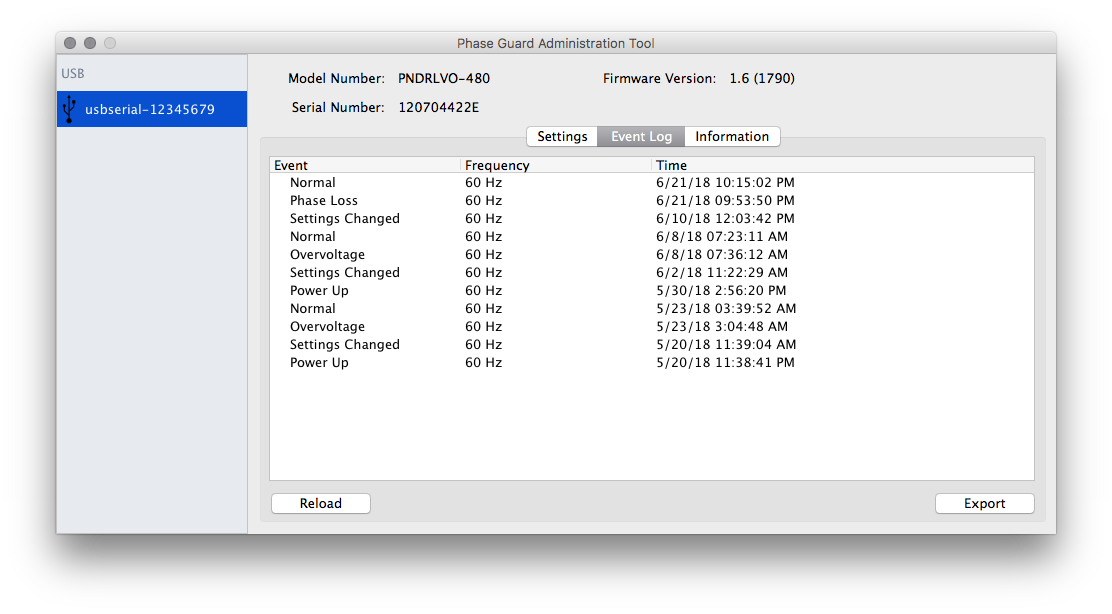
Task: Click the model number PNDRLVO-480
Action: pos(444,79)
